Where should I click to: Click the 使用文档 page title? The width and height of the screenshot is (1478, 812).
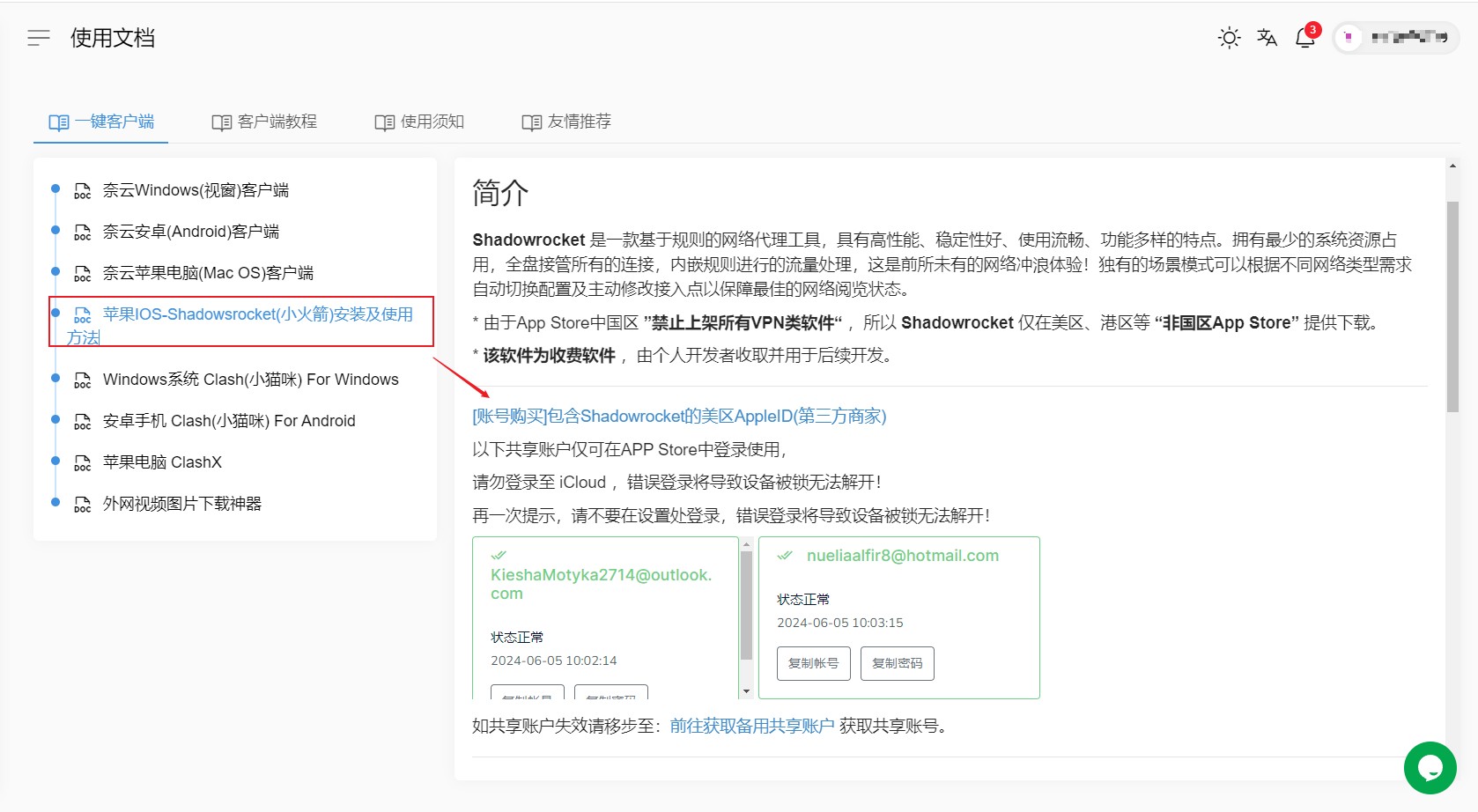113,38
